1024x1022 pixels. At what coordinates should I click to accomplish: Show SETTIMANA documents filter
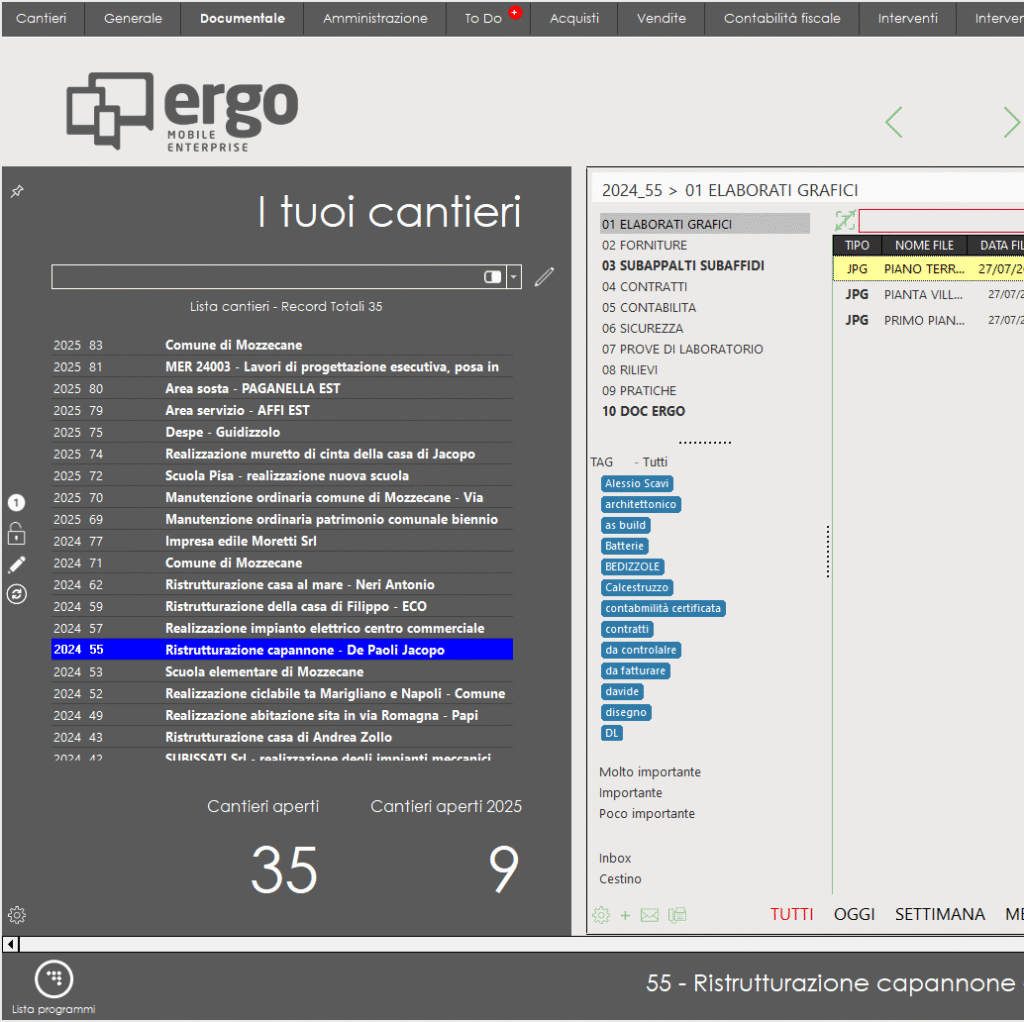pyautogui.click(x=940, y=914)
